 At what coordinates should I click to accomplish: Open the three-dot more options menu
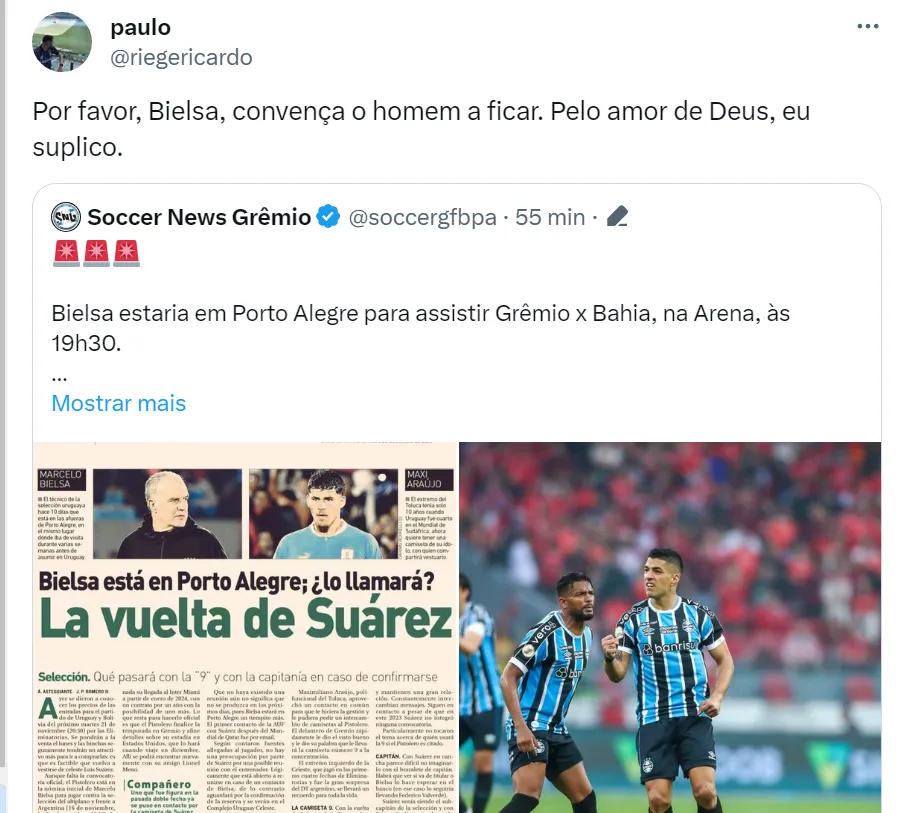coord(867,26)
